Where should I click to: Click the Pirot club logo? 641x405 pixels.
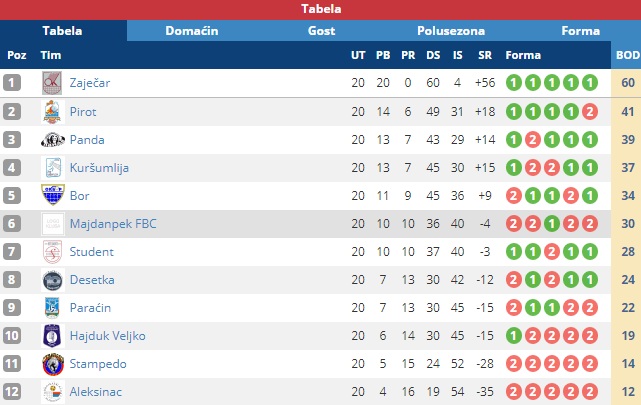pyautogui.click(x=52, y=112)
